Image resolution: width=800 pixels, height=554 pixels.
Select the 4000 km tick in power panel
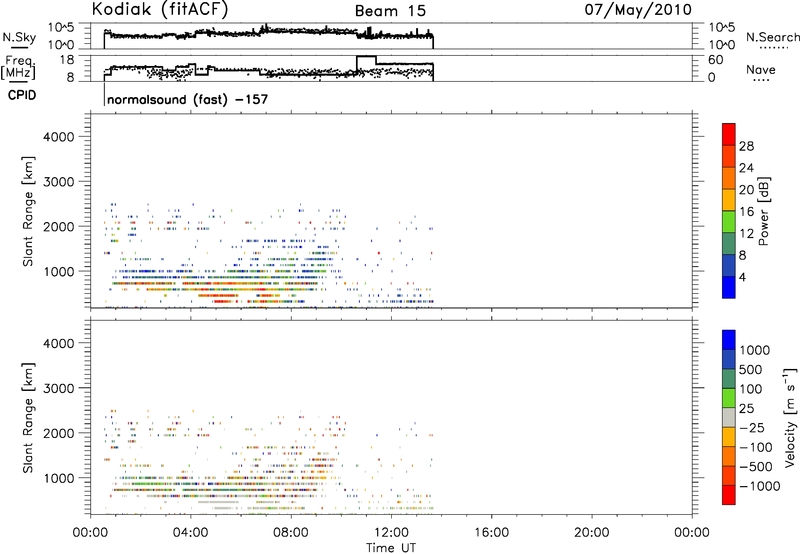(58, 137)
